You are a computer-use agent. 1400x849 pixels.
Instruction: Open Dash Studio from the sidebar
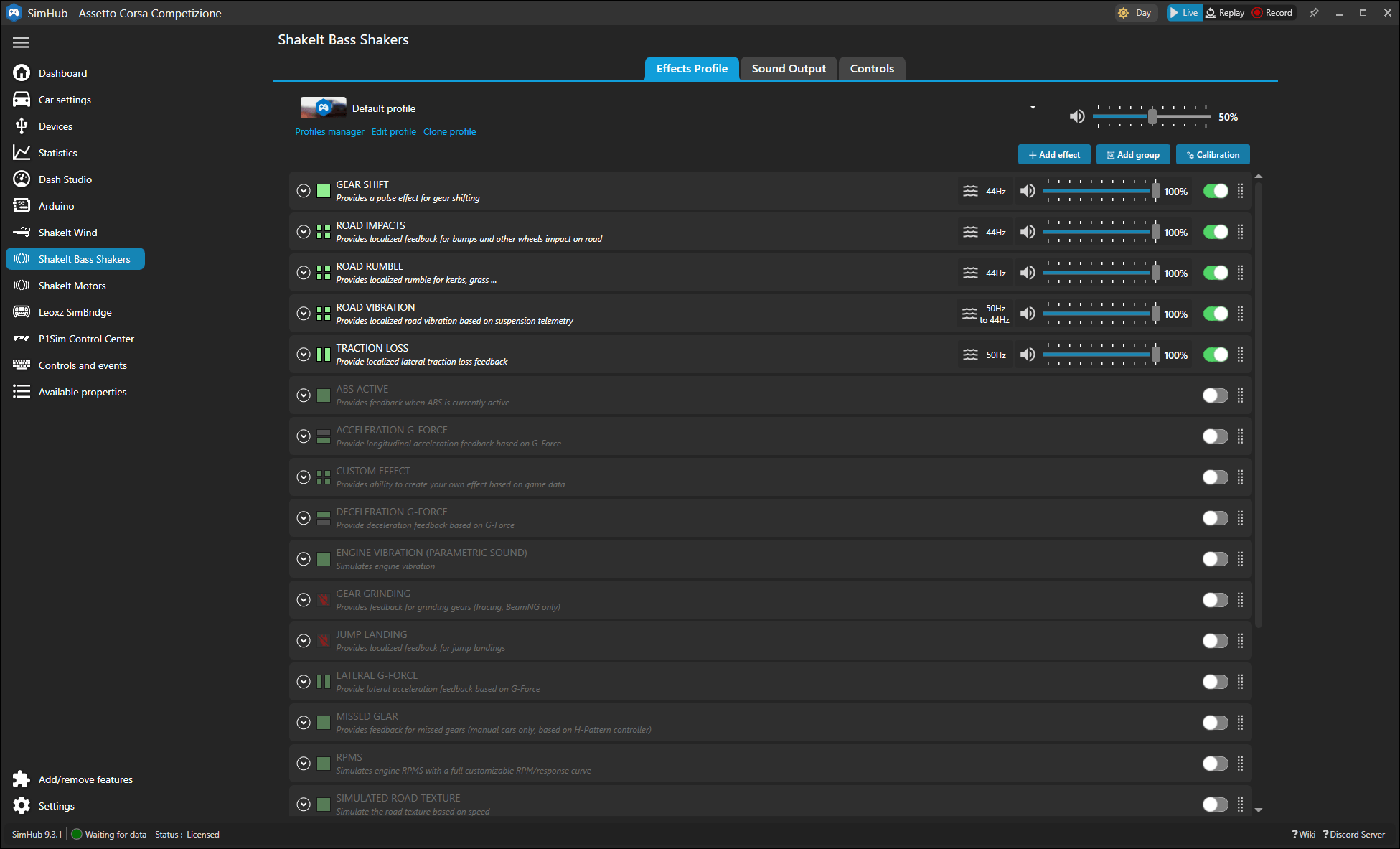point(65,179)
